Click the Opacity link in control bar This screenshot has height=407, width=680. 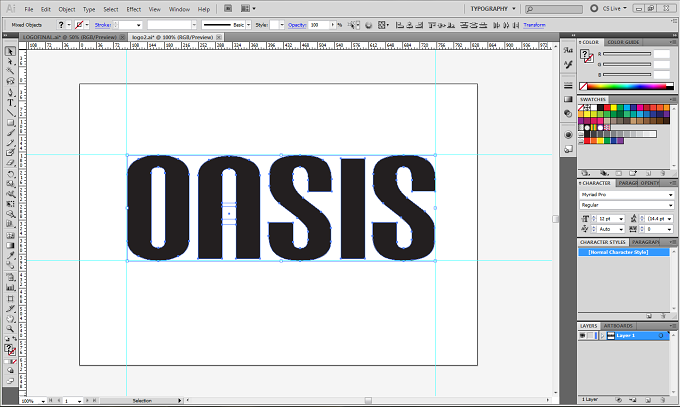[297, 25]
